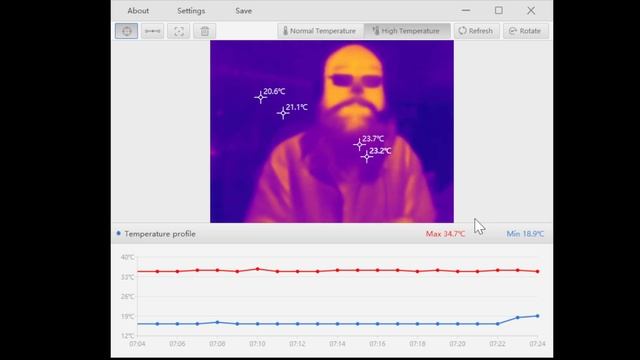Click the thermal camera image view

(332, 131)
